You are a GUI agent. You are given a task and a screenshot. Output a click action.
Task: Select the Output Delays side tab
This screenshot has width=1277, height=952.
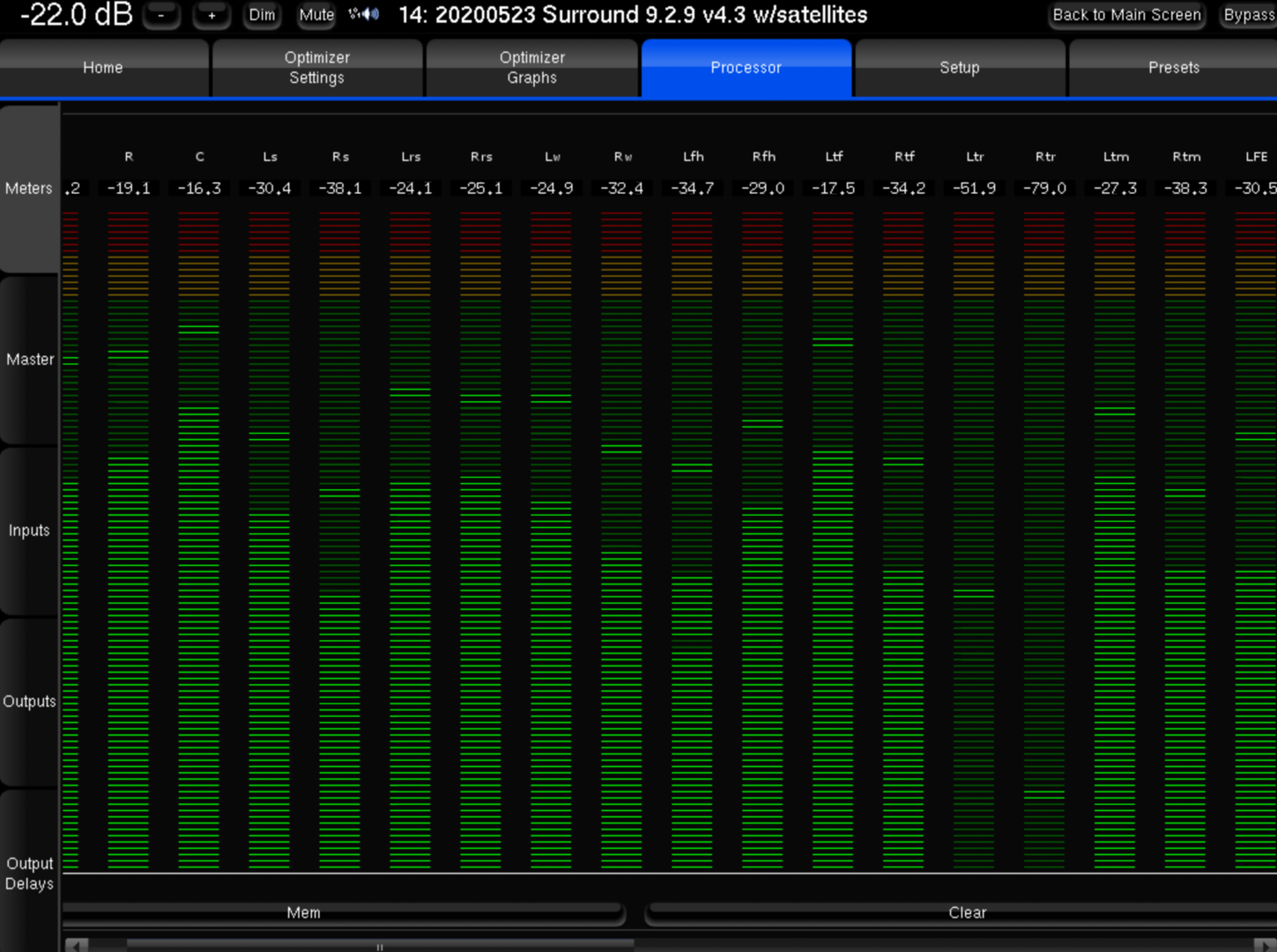tap(29, 873)
